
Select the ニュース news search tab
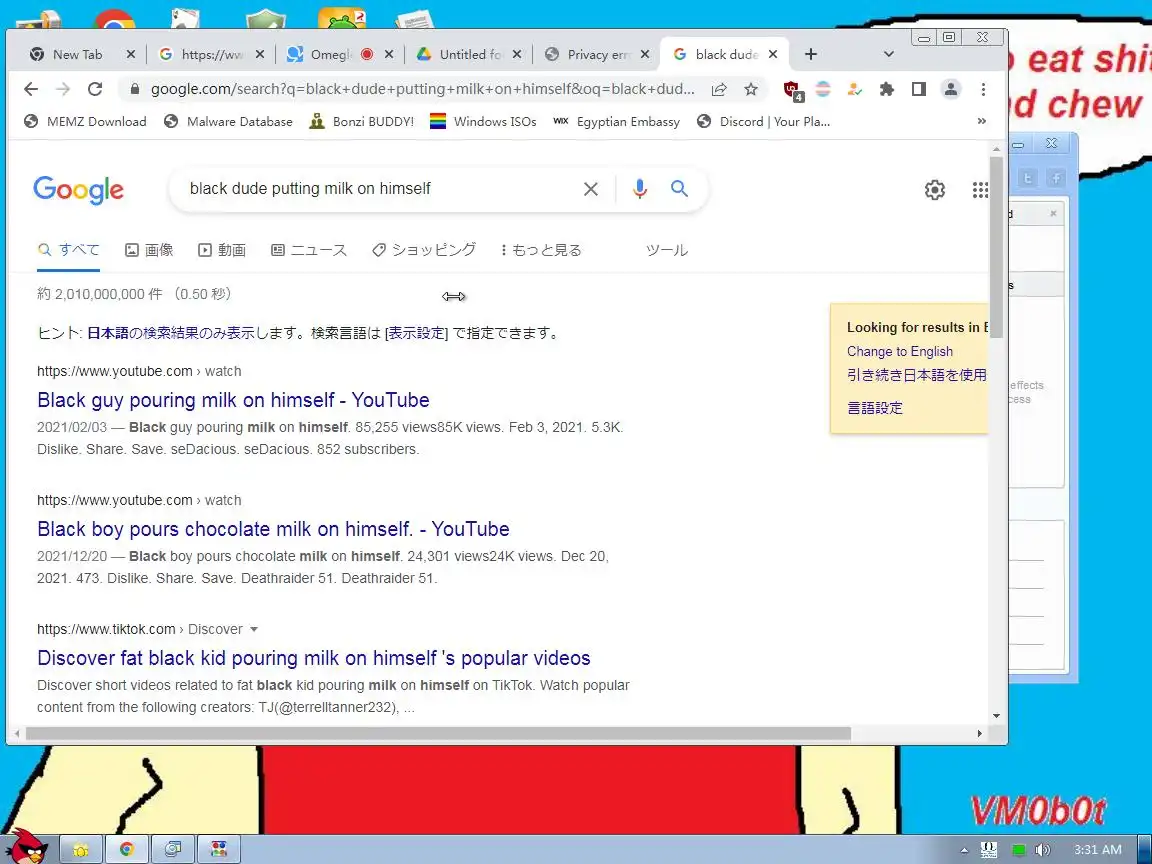coord(309,251)
